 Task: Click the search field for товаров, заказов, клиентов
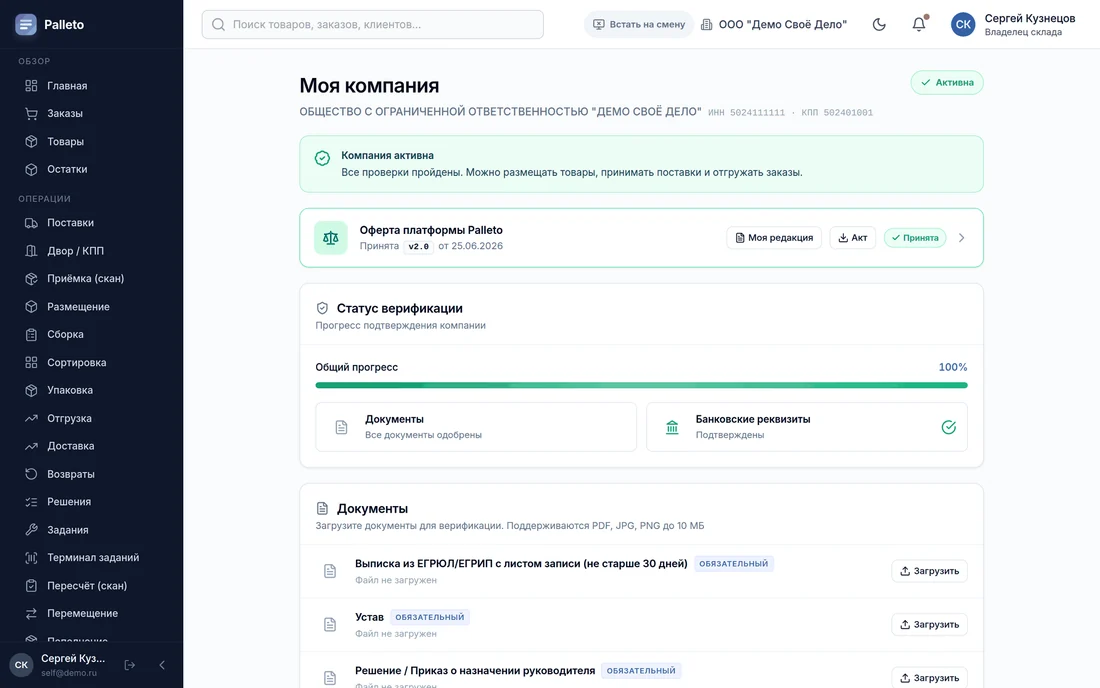click(x=373, y=25)
